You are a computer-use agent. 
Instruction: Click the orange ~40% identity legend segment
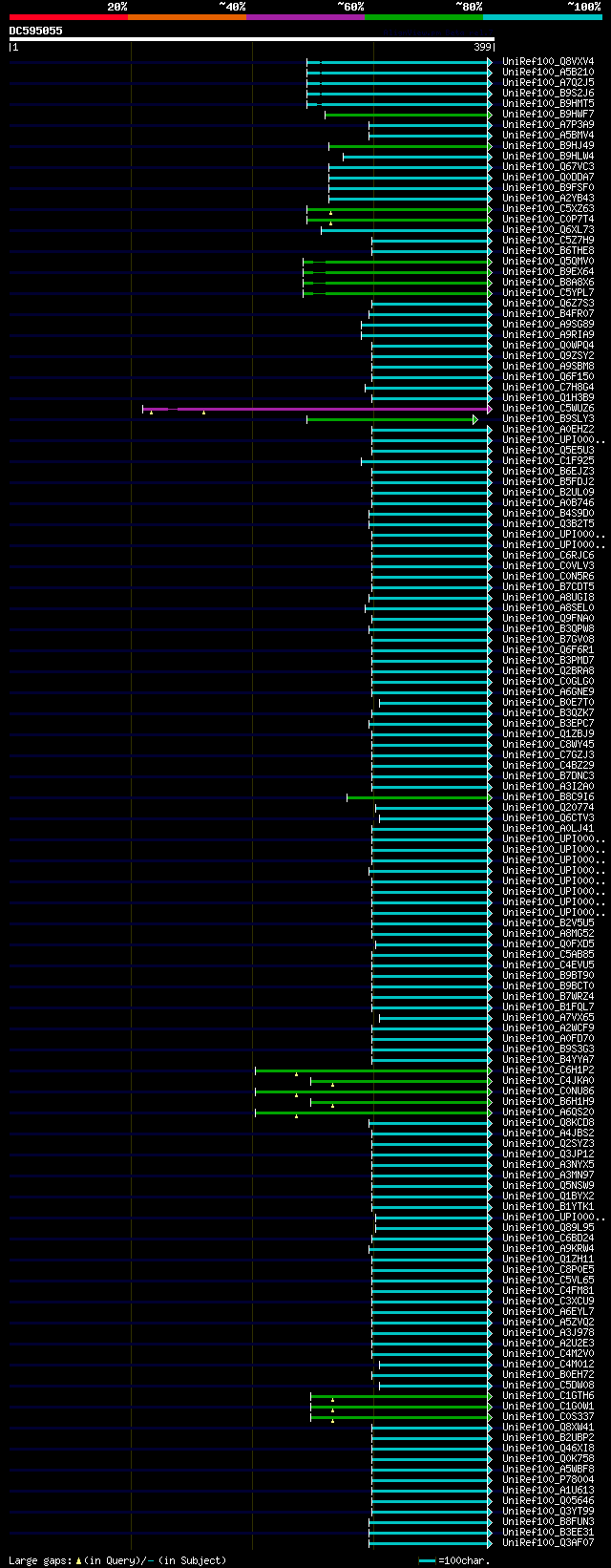pyautogui.click(x=187, y=17)
